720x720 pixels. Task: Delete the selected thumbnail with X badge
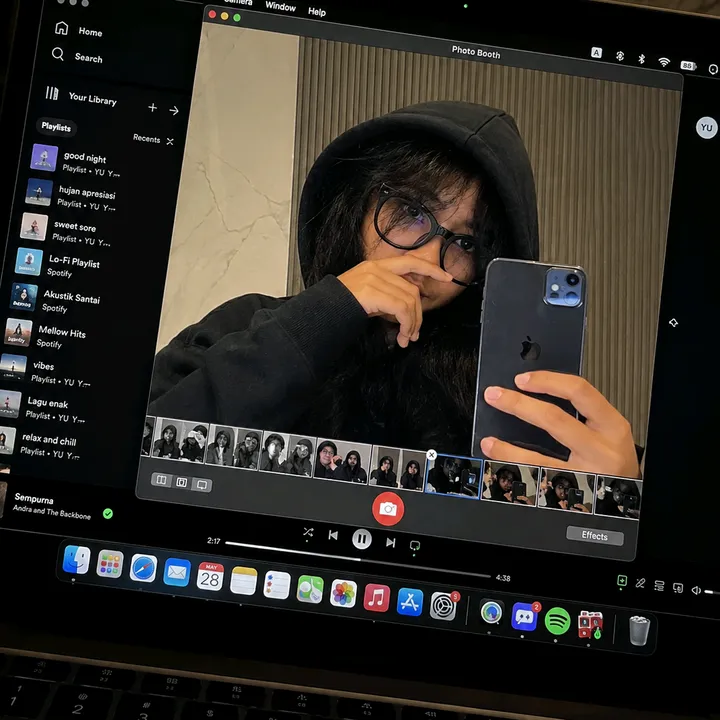(431, 455)
